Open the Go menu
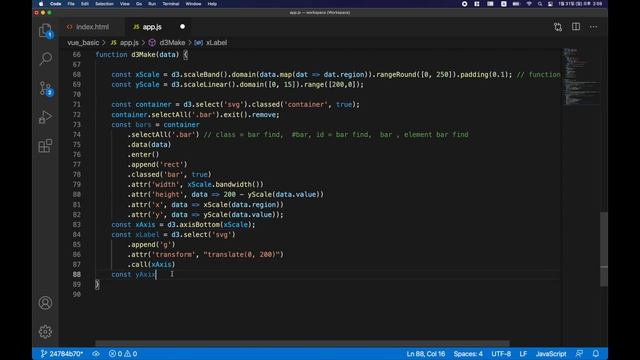The image size is (640, 360). pos(139,4)
